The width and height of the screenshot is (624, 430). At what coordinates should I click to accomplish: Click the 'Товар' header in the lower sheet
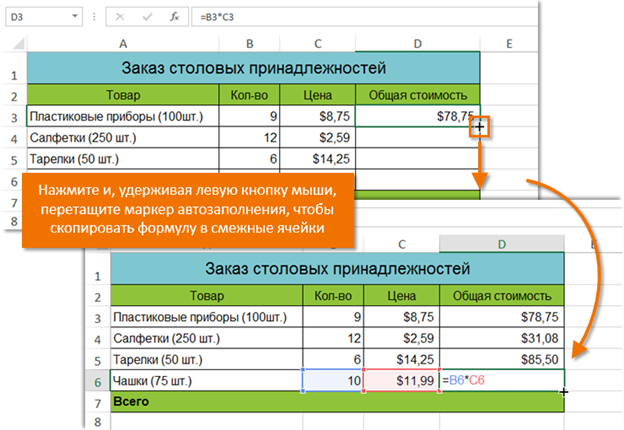pyautogui.click(x=207, y=296)
